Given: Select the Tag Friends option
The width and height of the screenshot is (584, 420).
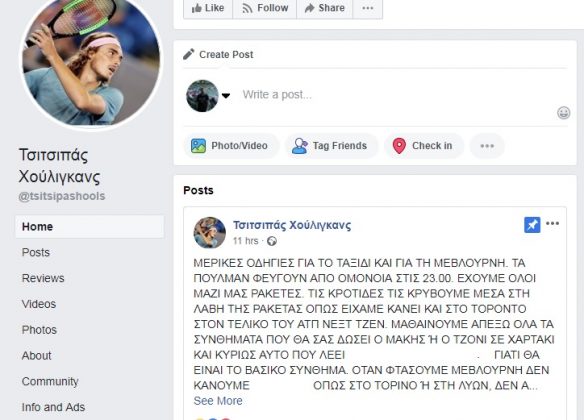Looking at the screenshot, I should click(331, 146).
